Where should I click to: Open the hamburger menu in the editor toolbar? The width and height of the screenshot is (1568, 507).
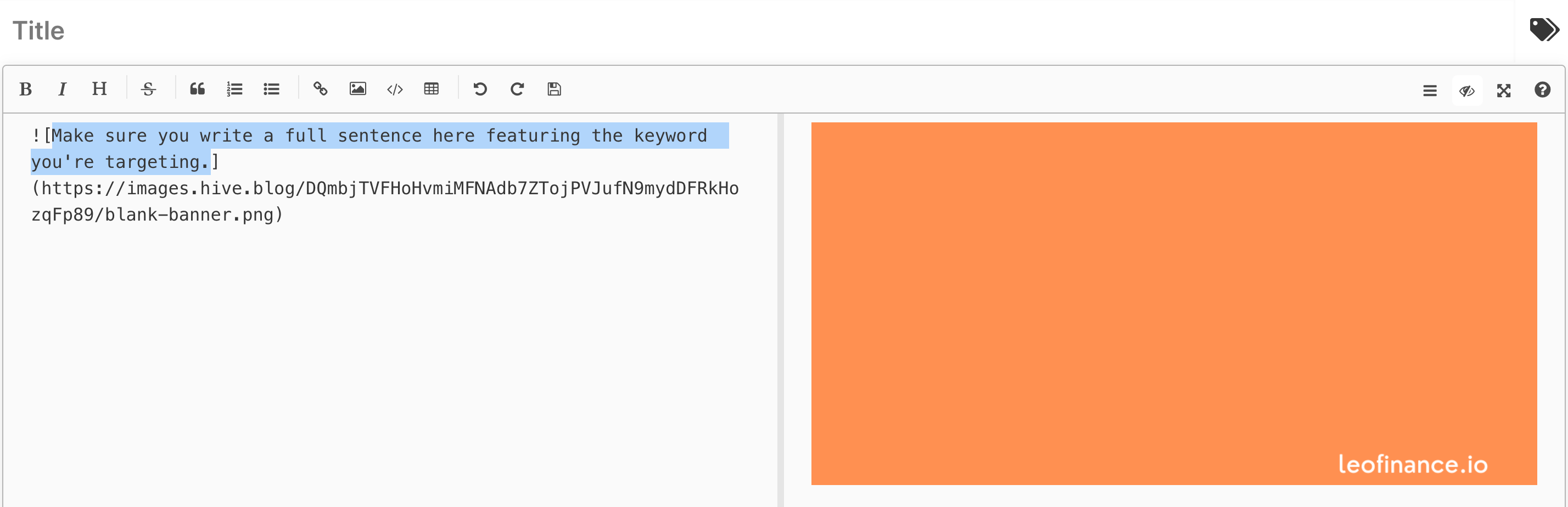(x=1430, y=91)
